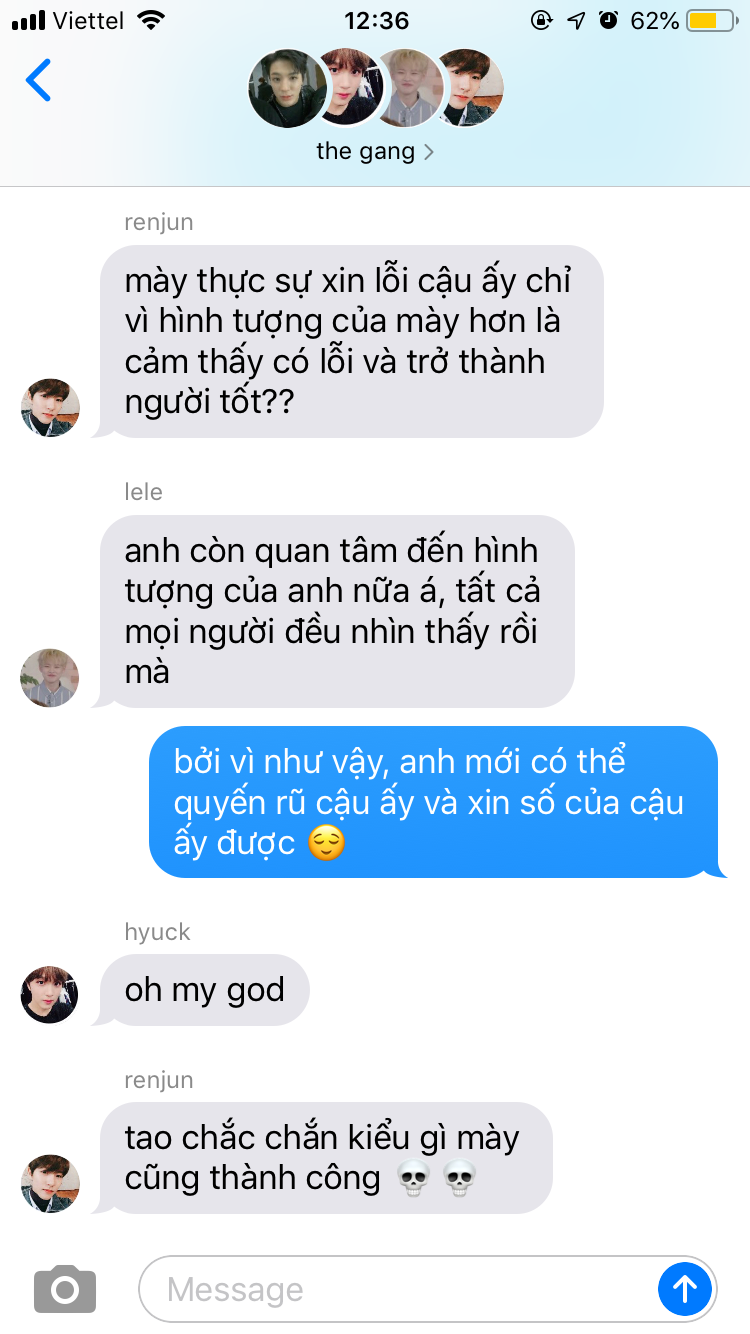Viewport: 750px width, 1334px height.
Task: Tap renjun's message with skull emojis
Action: pos(324,1158)
